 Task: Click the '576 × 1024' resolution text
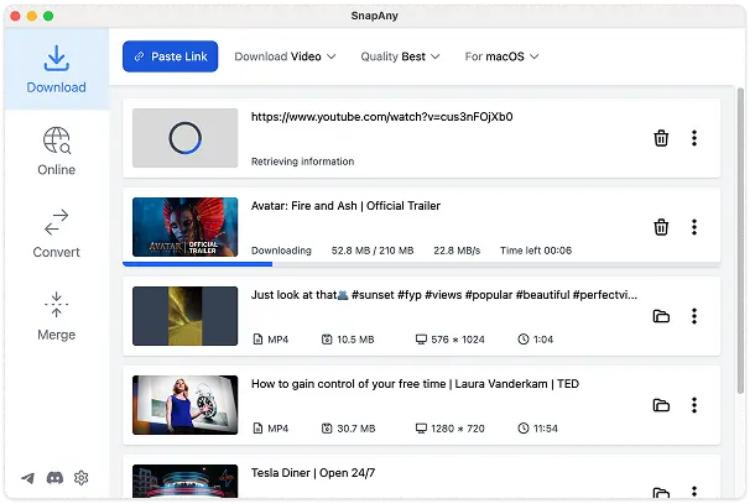click(458, 340)
